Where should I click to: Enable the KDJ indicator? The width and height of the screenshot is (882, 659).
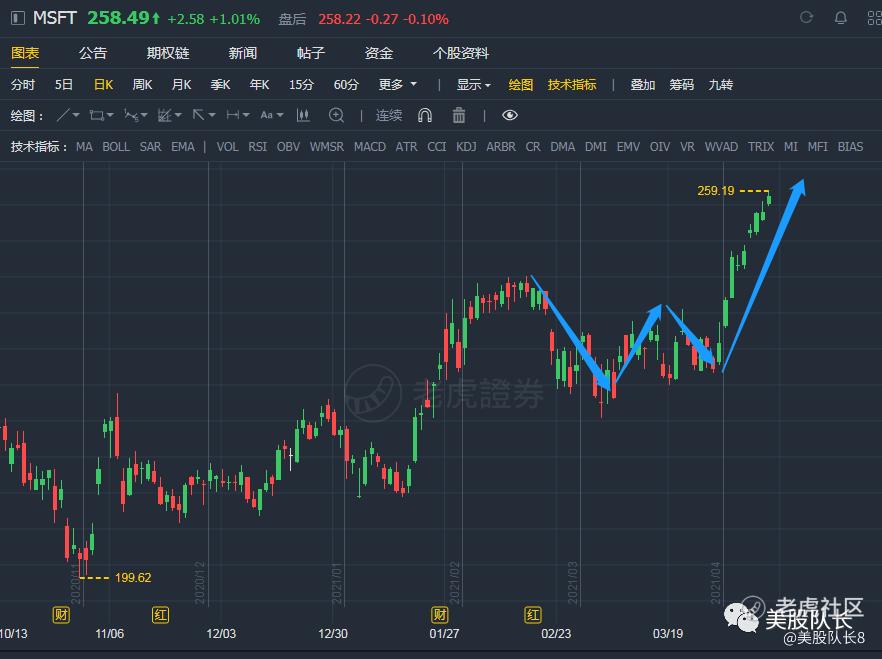(466, 147)
